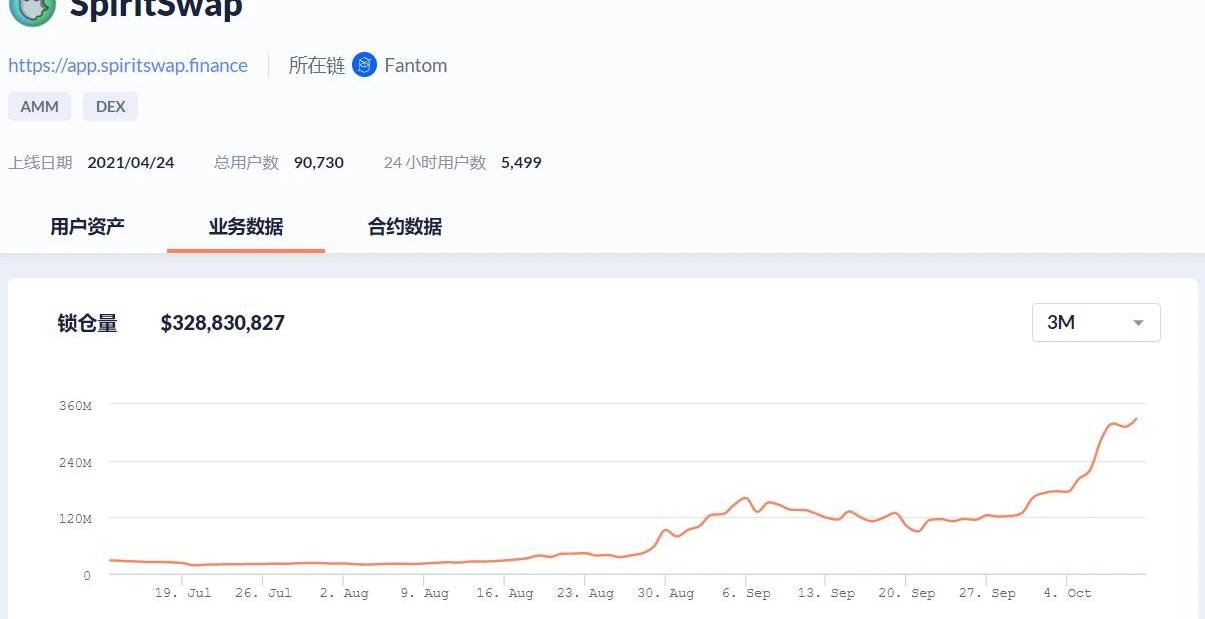Viewport: 1205px width, 619px height.
Task: Select the DEX tag
Action: [x=110, y=107]
